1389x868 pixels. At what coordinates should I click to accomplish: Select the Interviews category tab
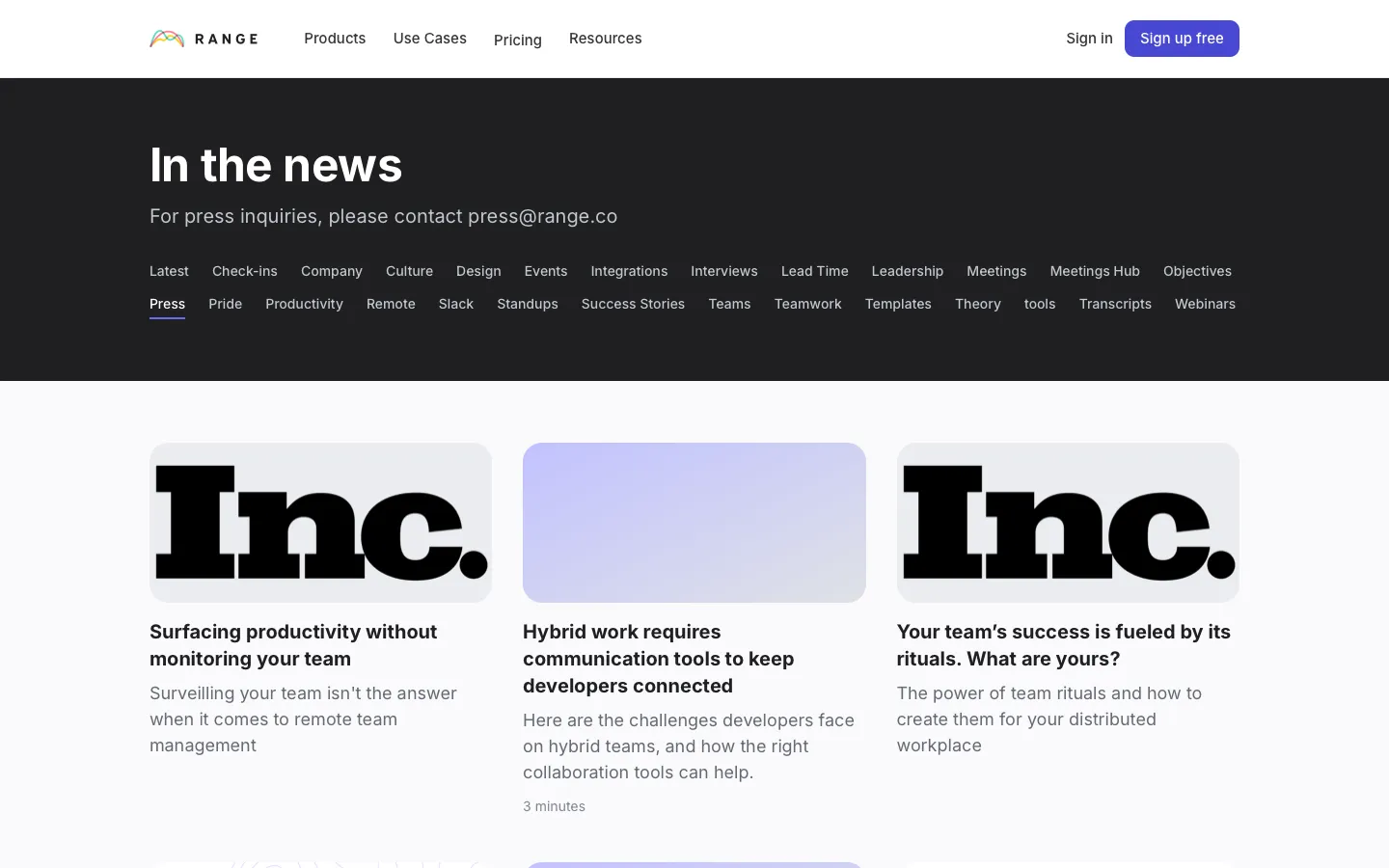click(x=724, y=271)
